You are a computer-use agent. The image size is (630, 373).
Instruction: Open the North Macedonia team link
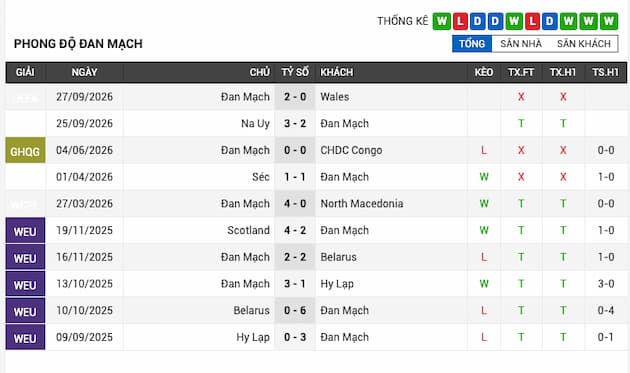tap(362, 204)
